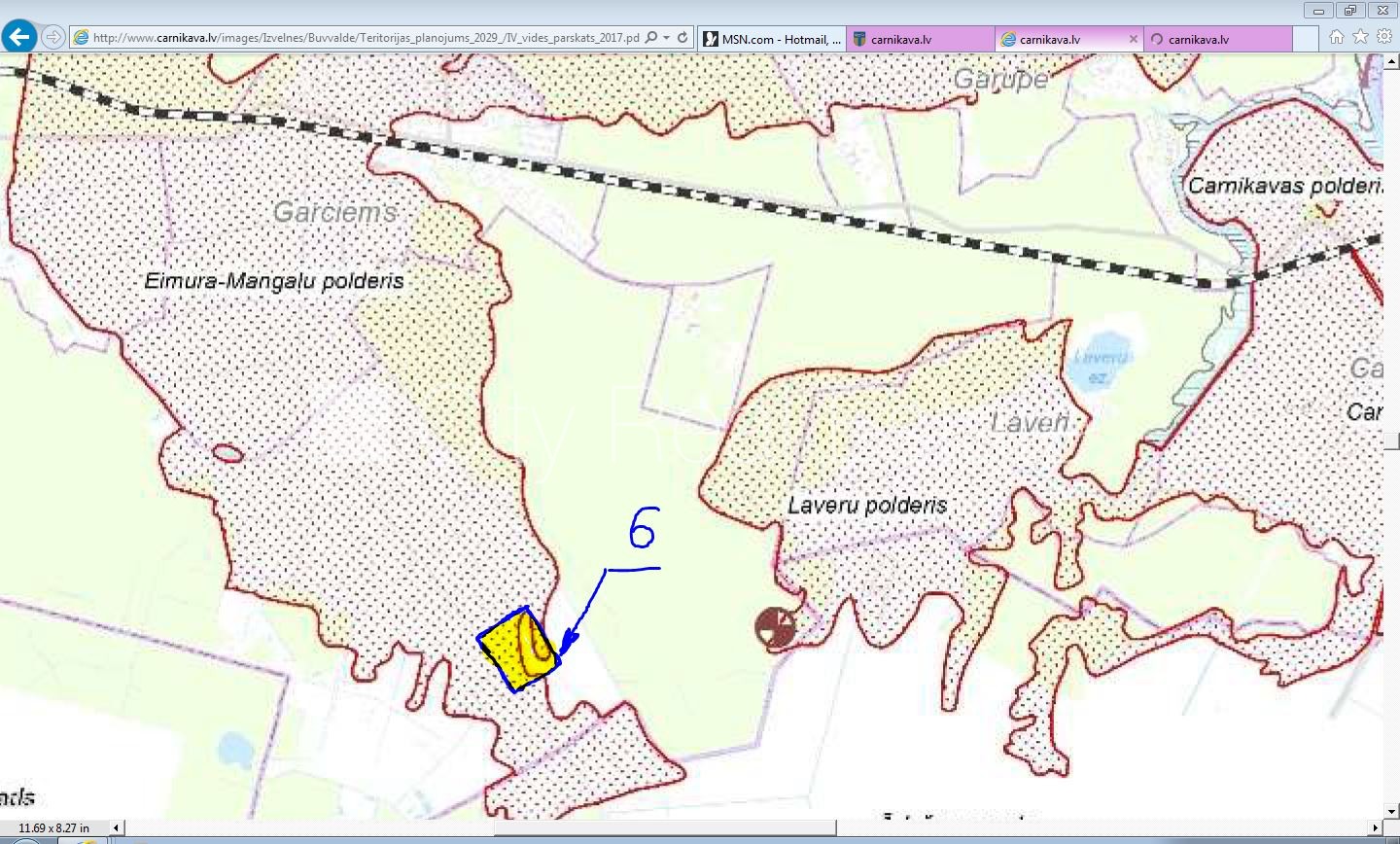This screenshot has height=844, width=1400.
Task: Click the vertical scrollbar up arrow
Action: (1391, 61)
